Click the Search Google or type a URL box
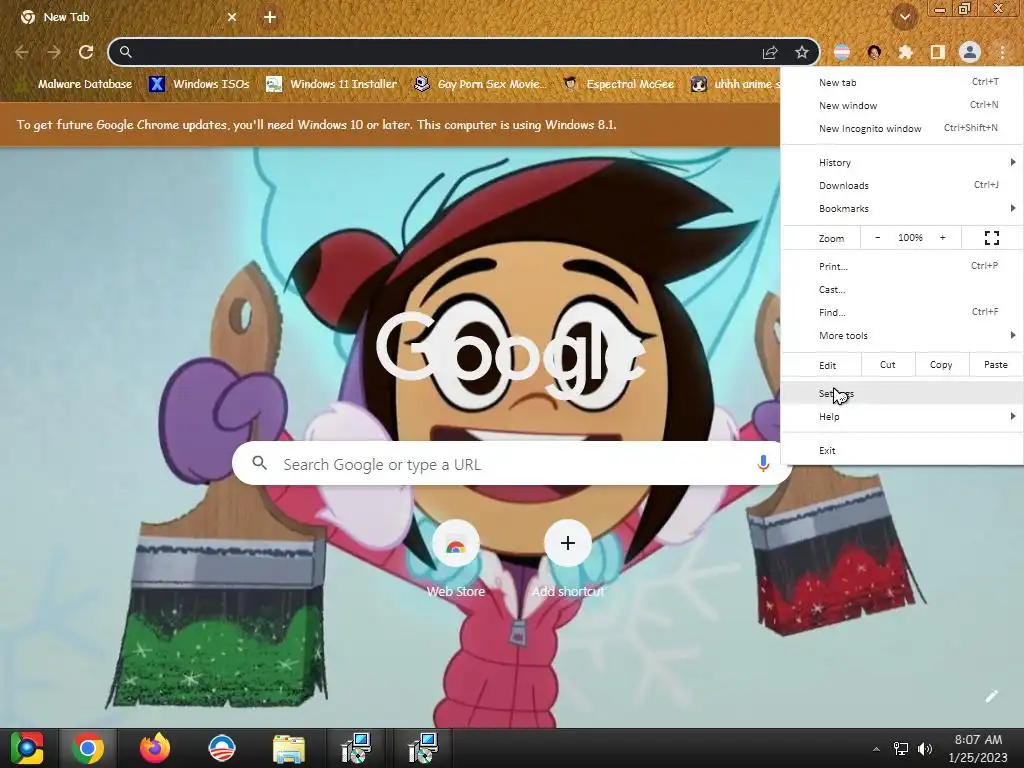The width and height of the screenshot is (1024, 768). click(x=512, y=464)
